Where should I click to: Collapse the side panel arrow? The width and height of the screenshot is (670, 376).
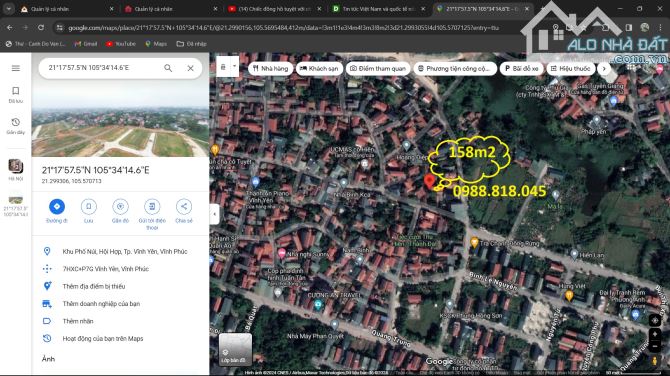(x=215, y=214)
